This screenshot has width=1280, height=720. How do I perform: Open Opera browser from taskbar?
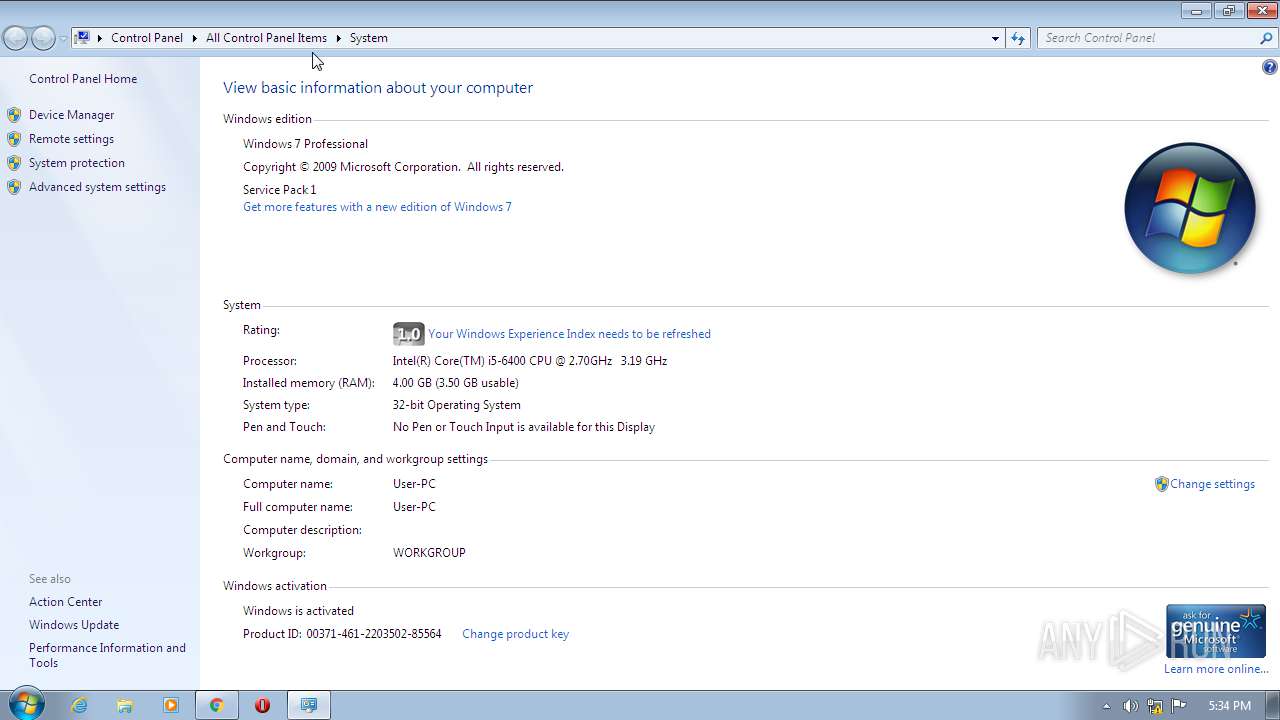(x=262, y=705)
